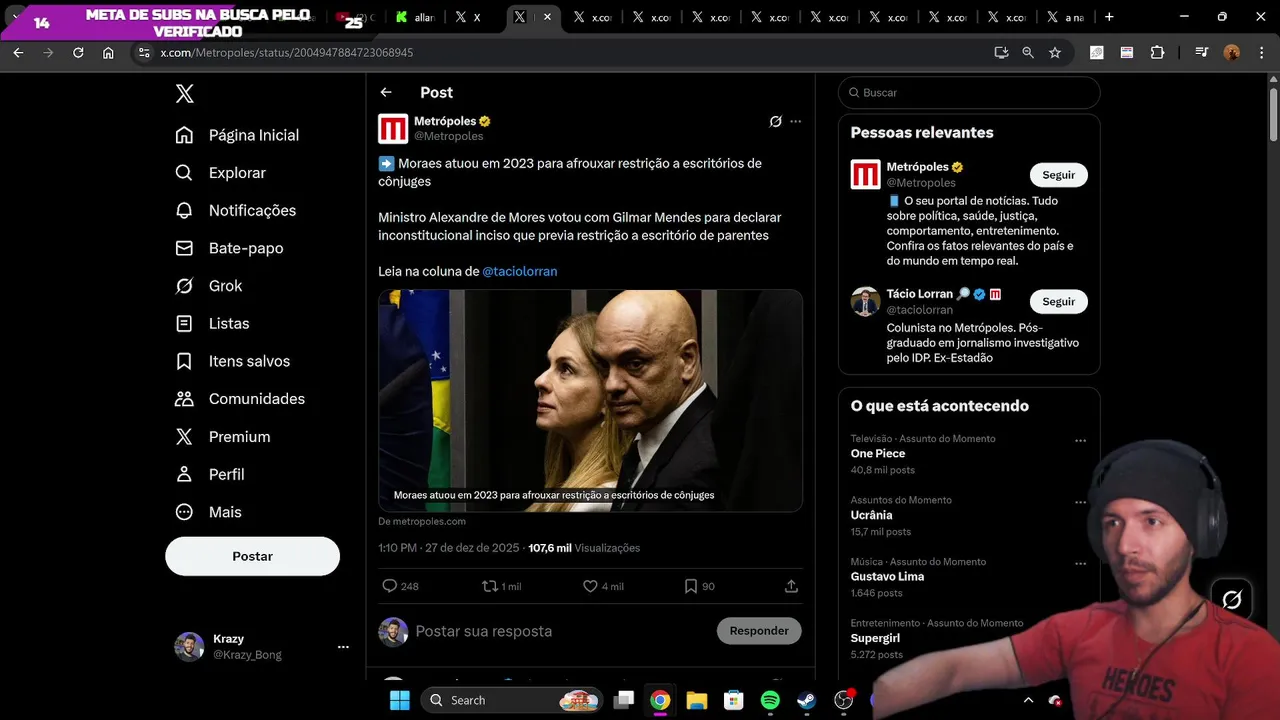The height and width of the screenshot is (720, 1280).
Task: Click the address bar URL
Action: [x=287, y=52]
